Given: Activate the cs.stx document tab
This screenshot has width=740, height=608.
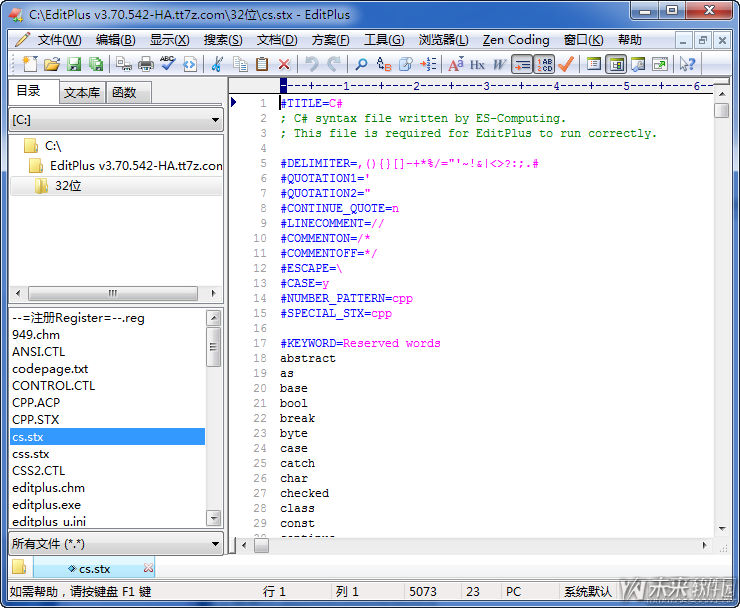Looking at the screenshot, I should click(94, 569).
